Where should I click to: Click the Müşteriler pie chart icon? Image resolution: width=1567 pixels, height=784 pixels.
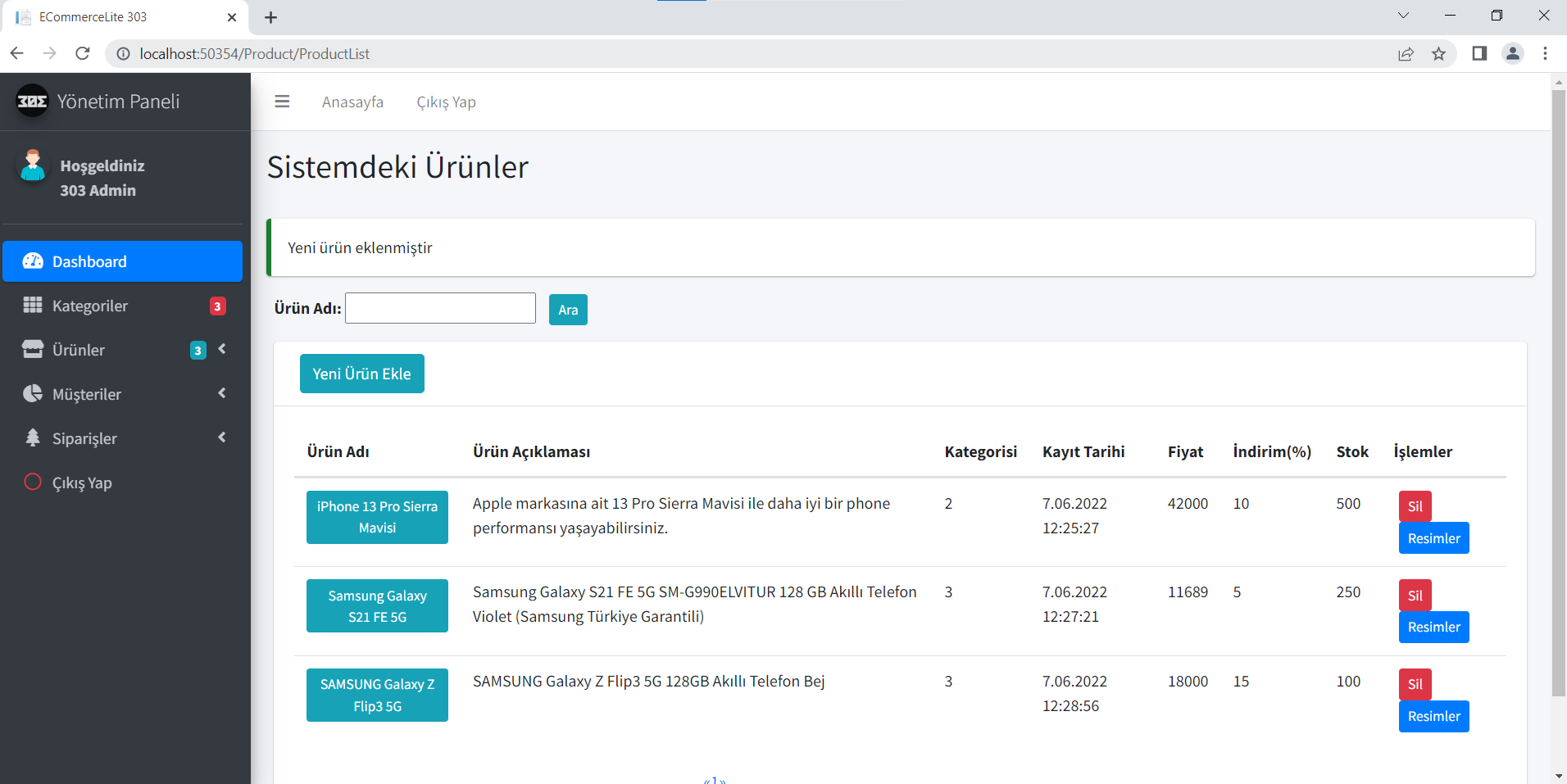33,394
